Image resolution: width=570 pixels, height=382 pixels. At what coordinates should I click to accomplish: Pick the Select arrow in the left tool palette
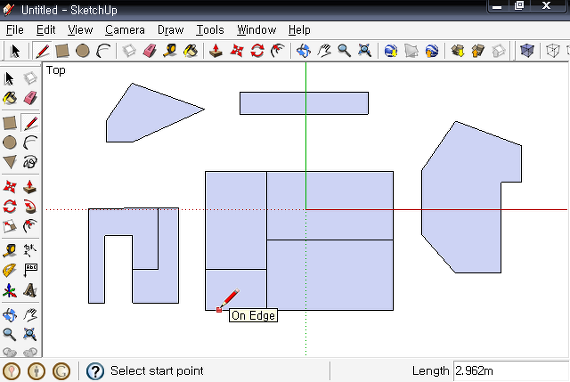[9, 78]
